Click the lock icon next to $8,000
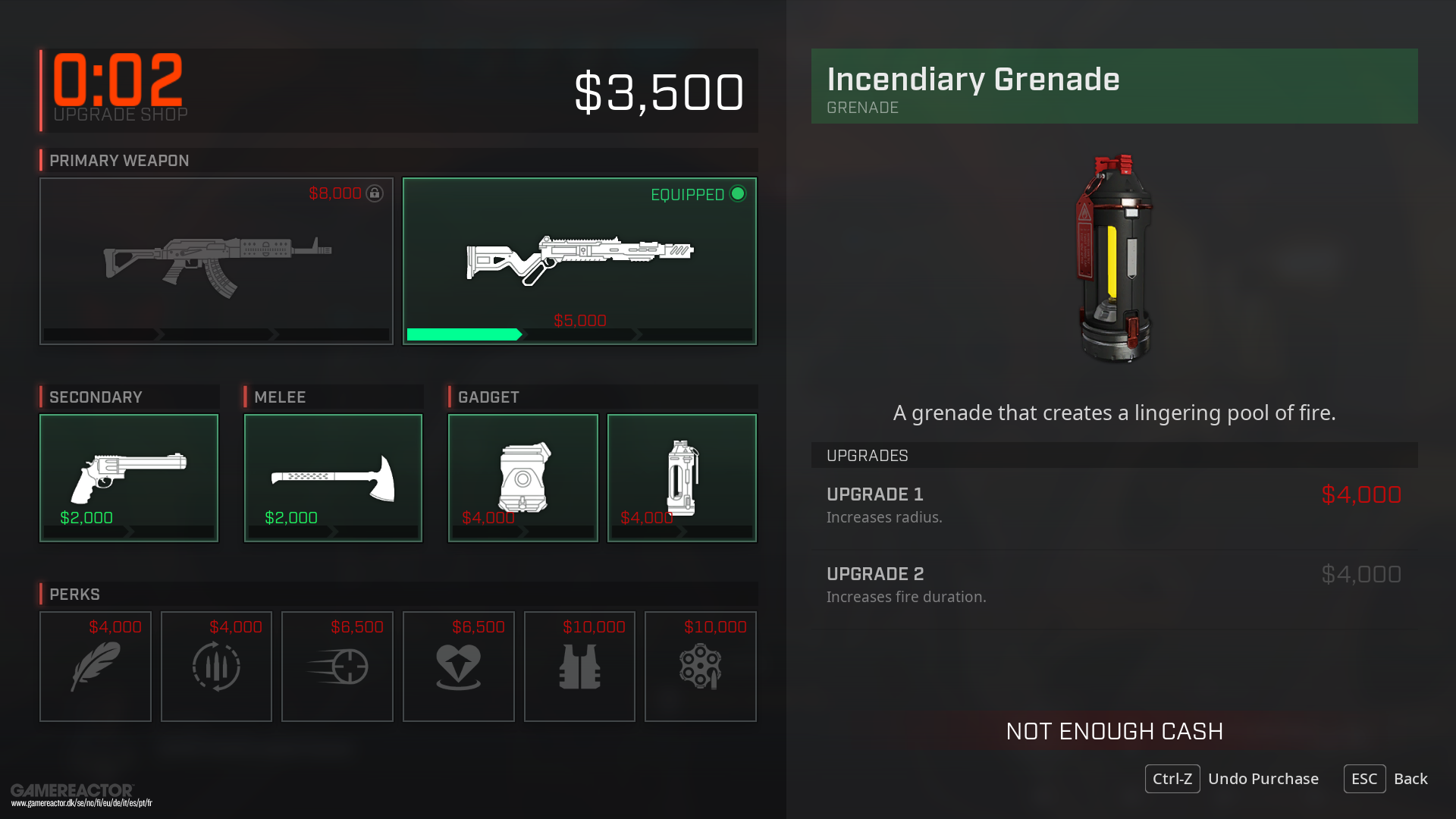Screen dimensions: 1456x819 point(375,193)
